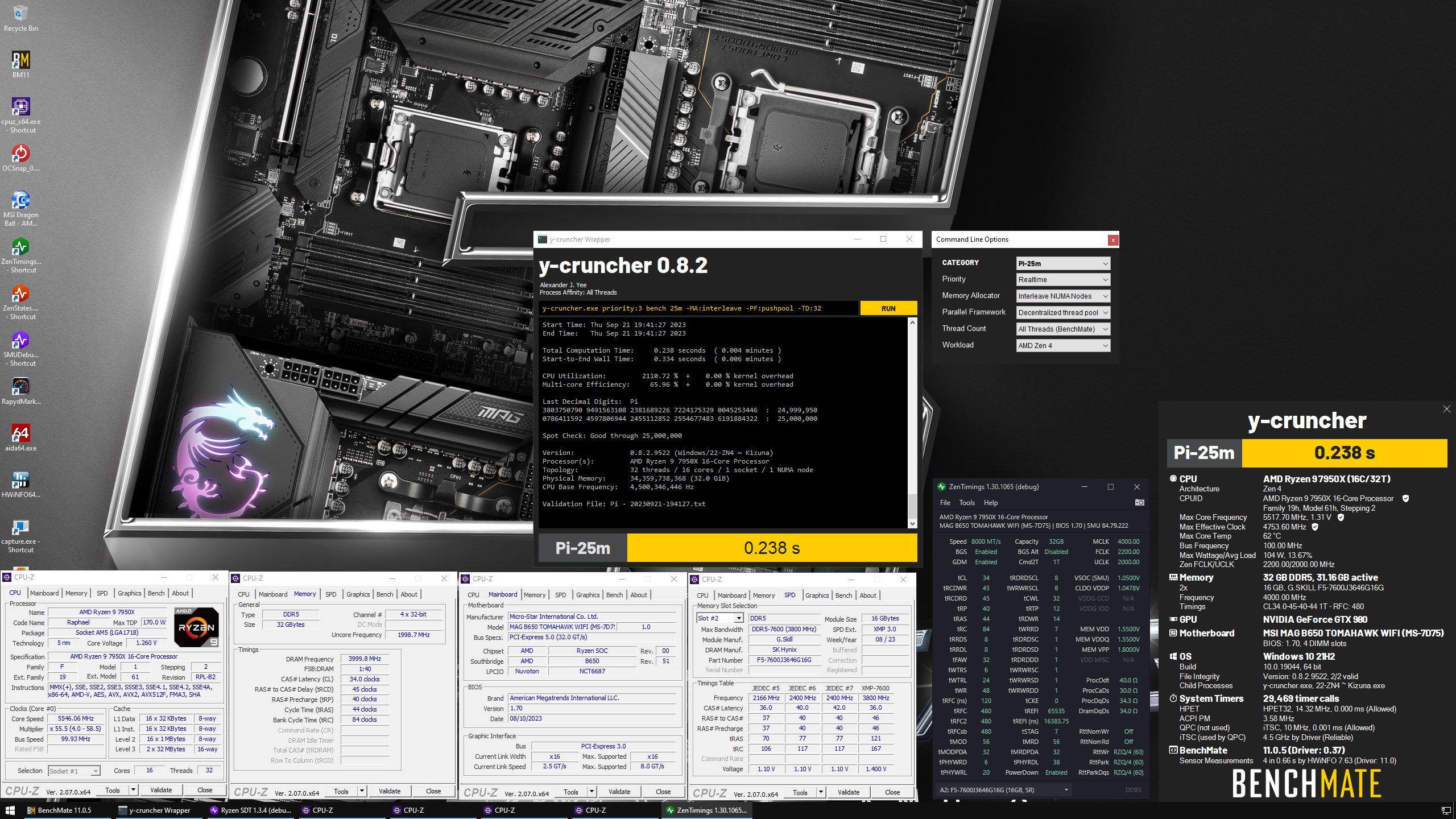Click the yellow RUN button in y-cruncher

(x=888, y=308)
